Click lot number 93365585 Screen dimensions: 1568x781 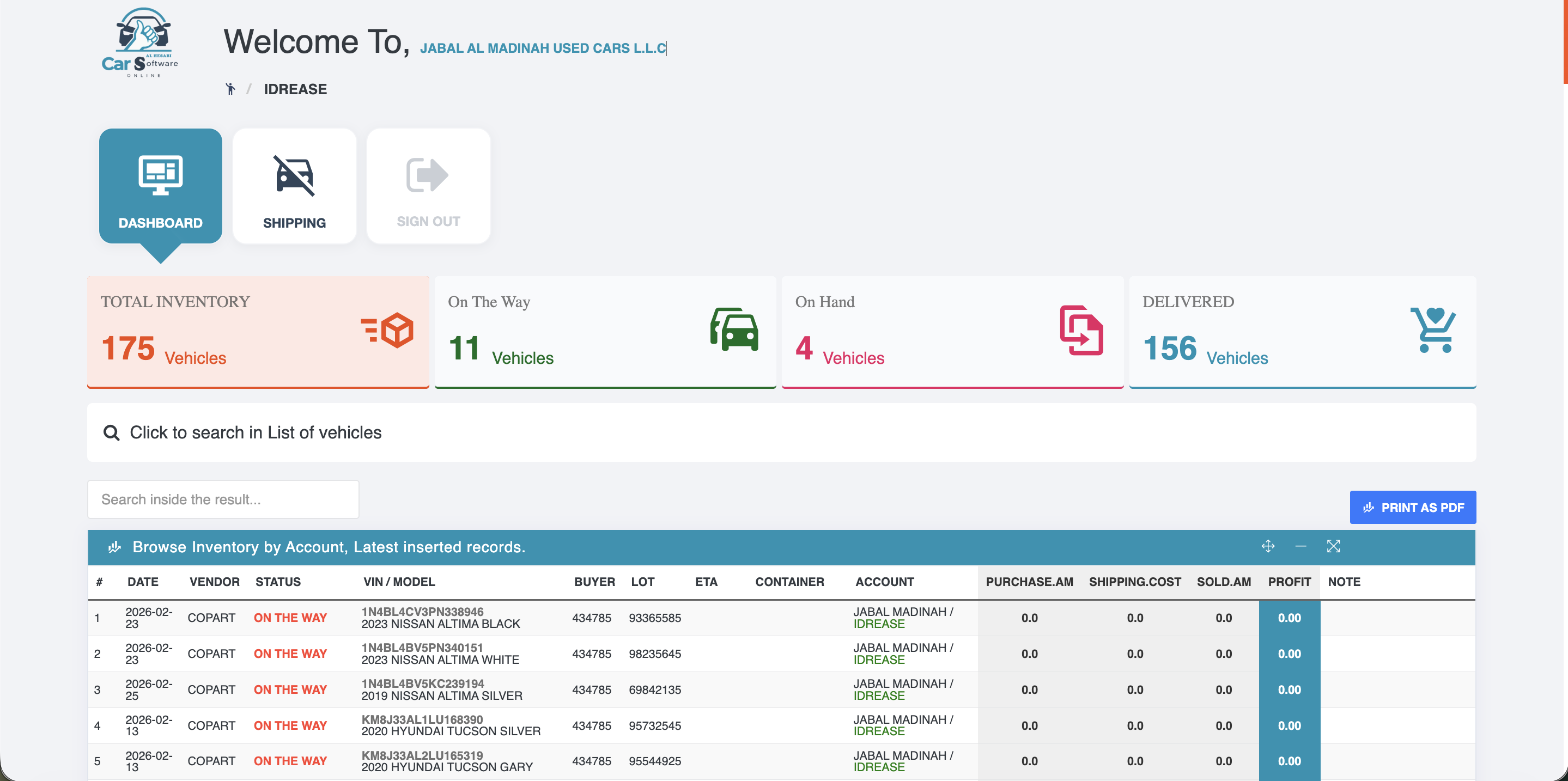click(x=655, y=618)
